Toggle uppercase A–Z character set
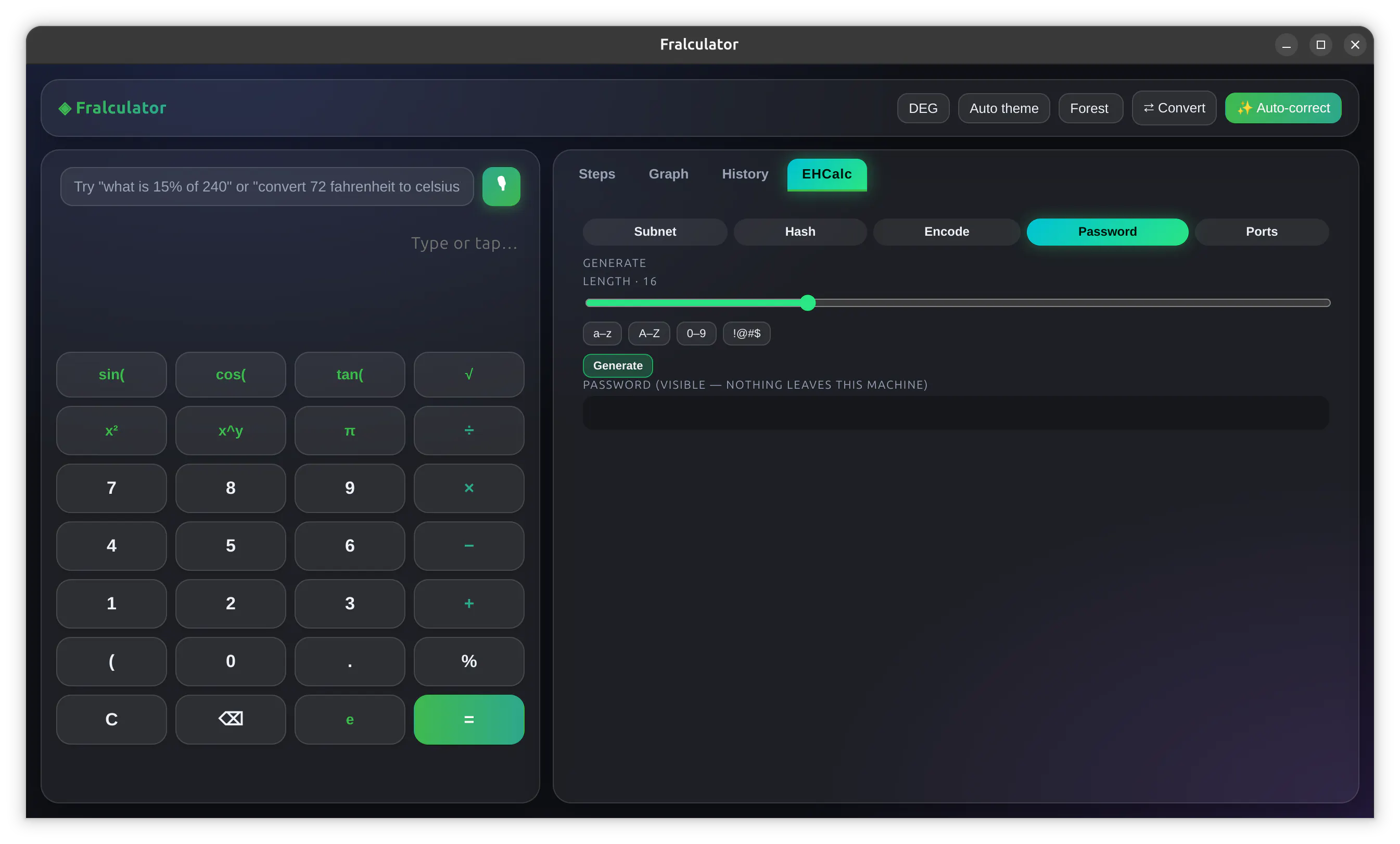 [649, 334]
